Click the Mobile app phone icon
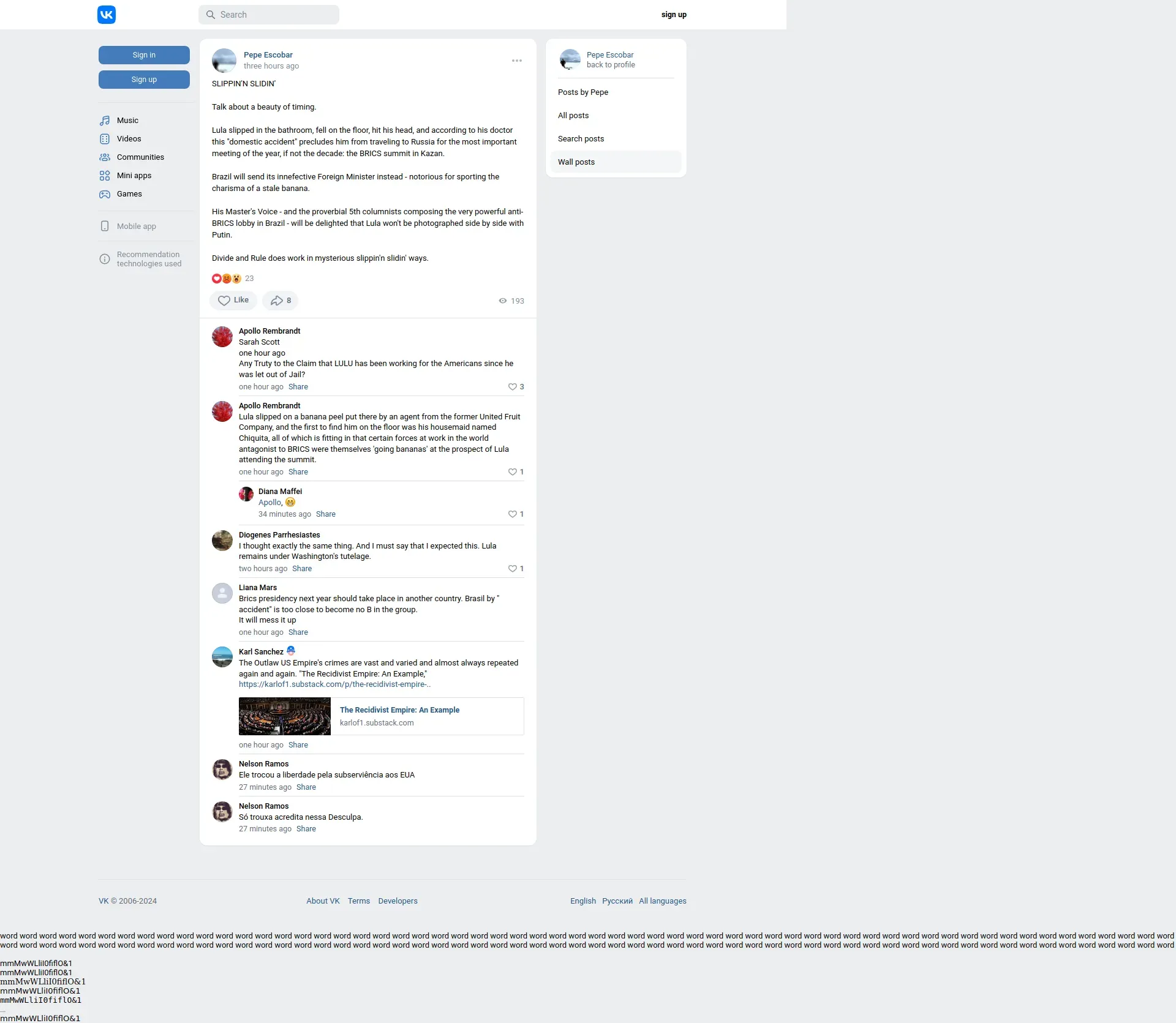Image resolution: width=1176 pixels, height=1023 pixels. tap(105, 227)
